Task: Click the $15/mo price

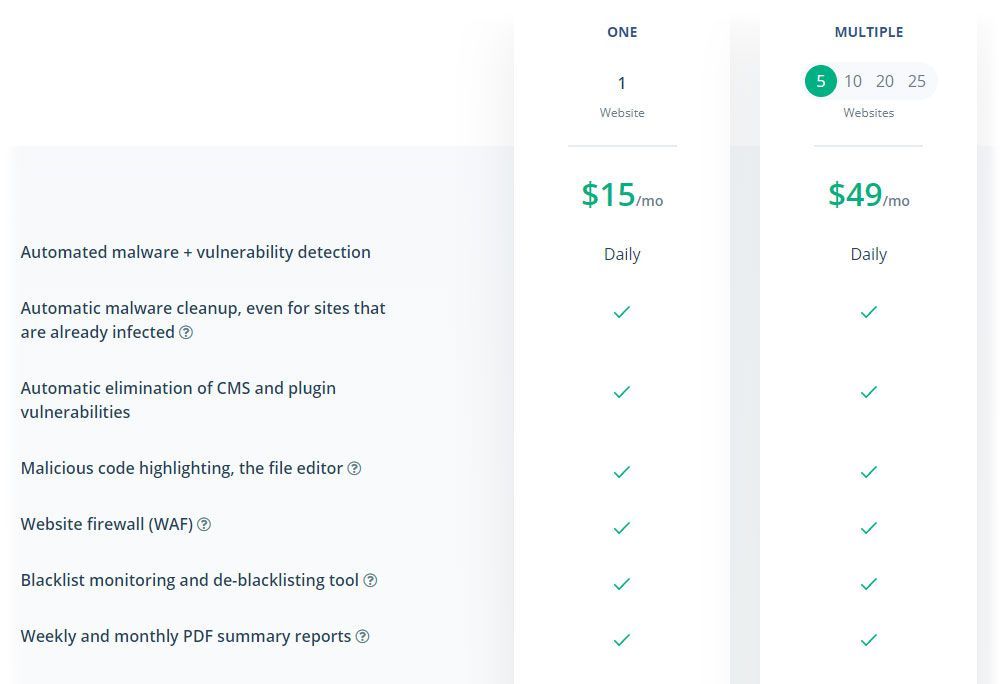Action: tap(622, 195)
